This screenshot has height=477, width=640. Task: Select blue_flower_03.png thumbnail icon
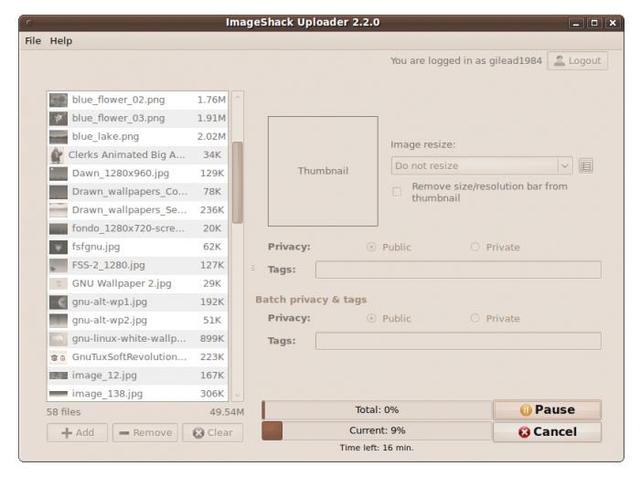pyautogui.click(x=58, y=118)
